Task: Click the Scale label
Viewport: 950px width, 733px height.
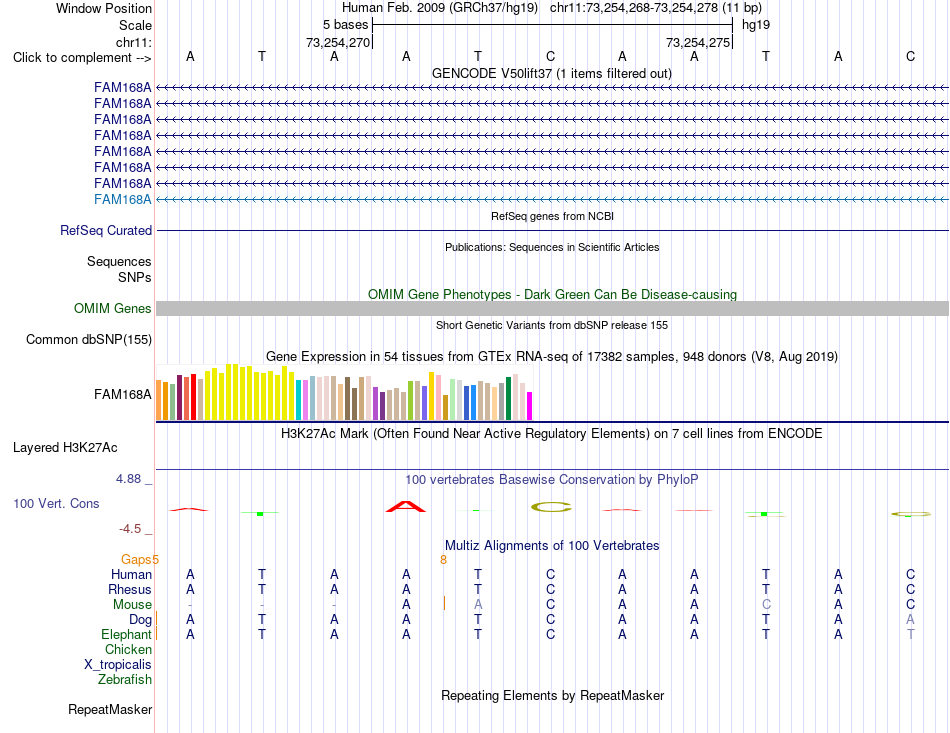Action: [135, 25]
